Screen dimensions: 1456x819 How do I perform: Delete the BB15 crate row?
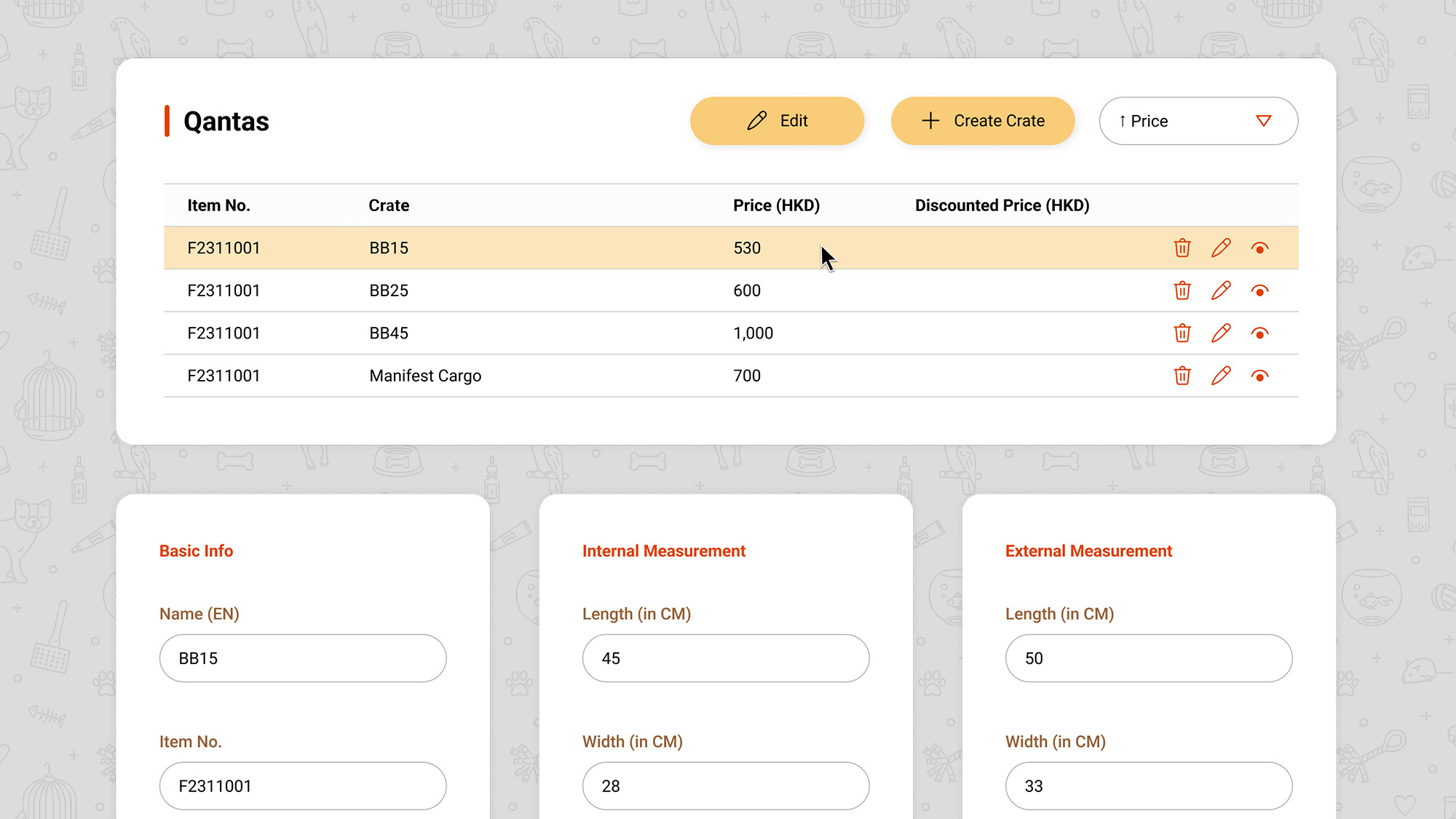(1182, 248)
